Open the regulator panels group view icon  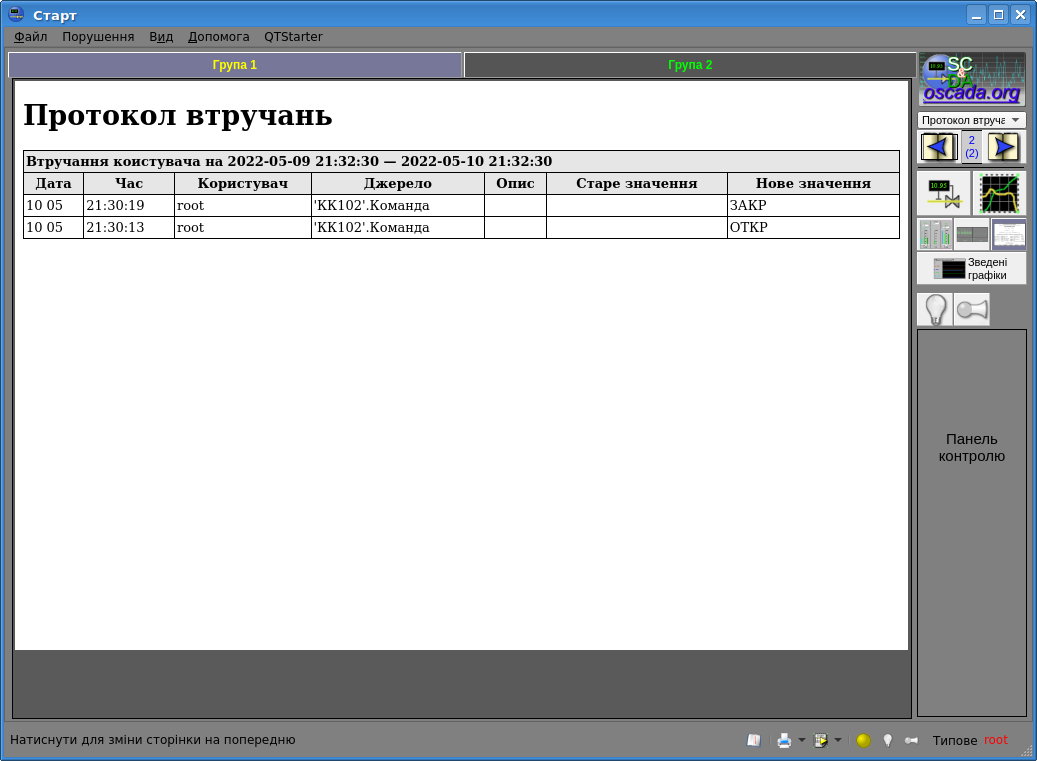(x=934, y=235)
